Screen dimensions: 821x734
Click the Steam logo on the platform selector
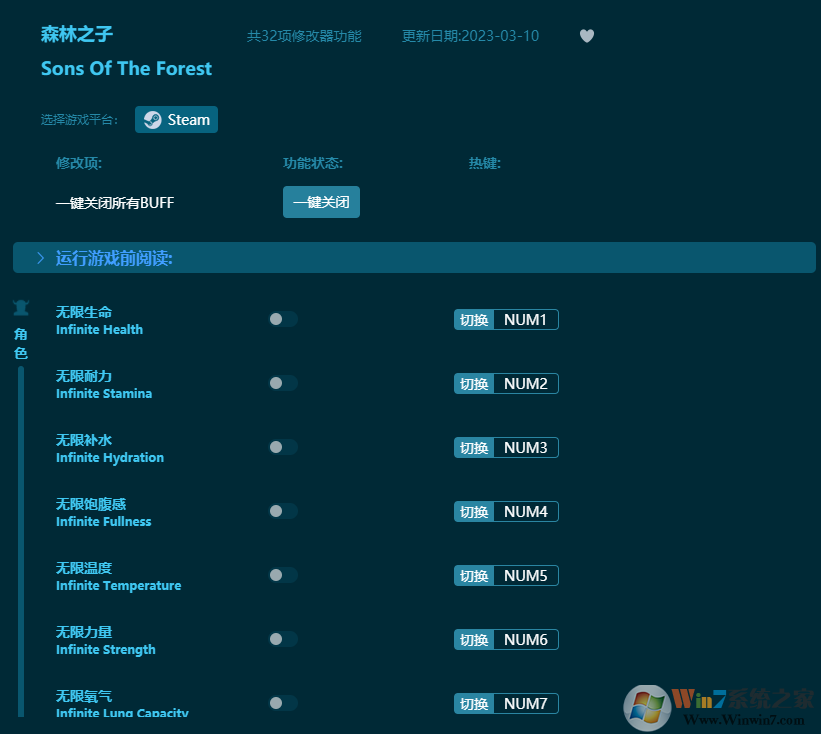(x=152, y=119)
